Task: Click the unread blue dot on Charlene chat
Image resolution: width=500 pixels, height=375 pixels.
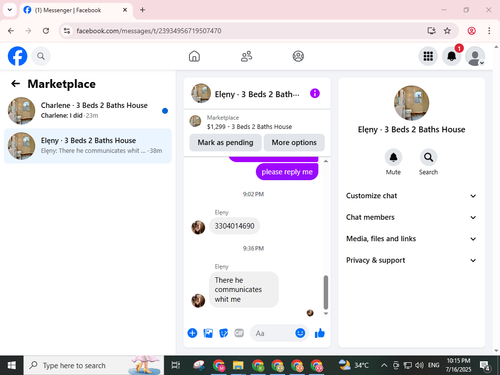Action: click(x=165, y=111)
